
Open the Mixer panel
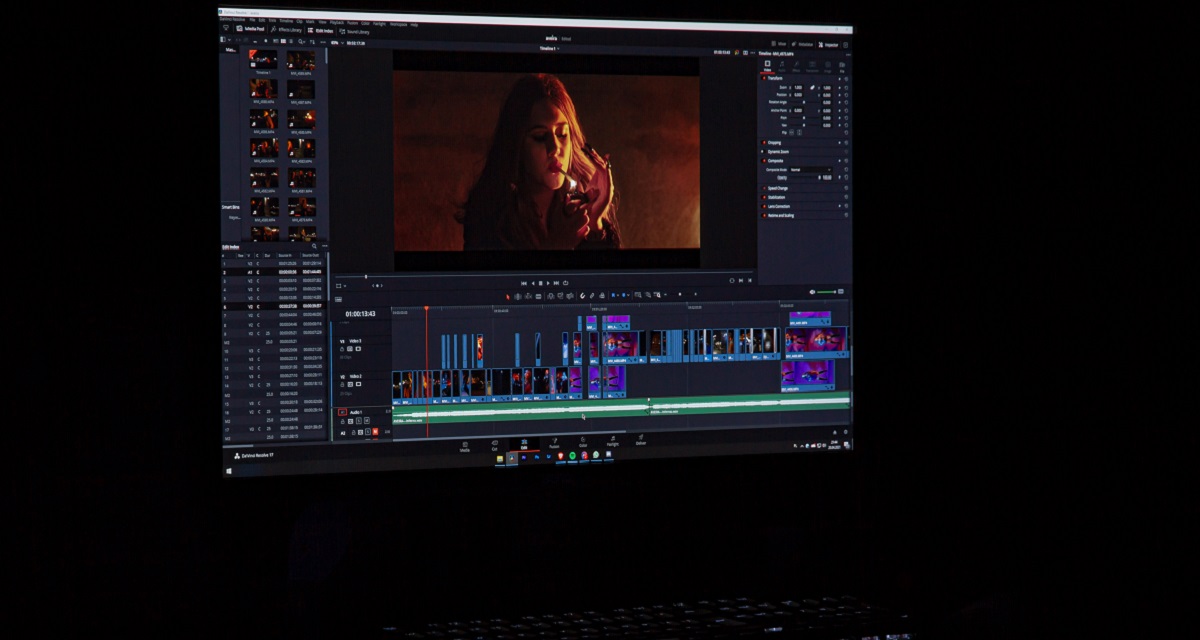click(779, 44)
